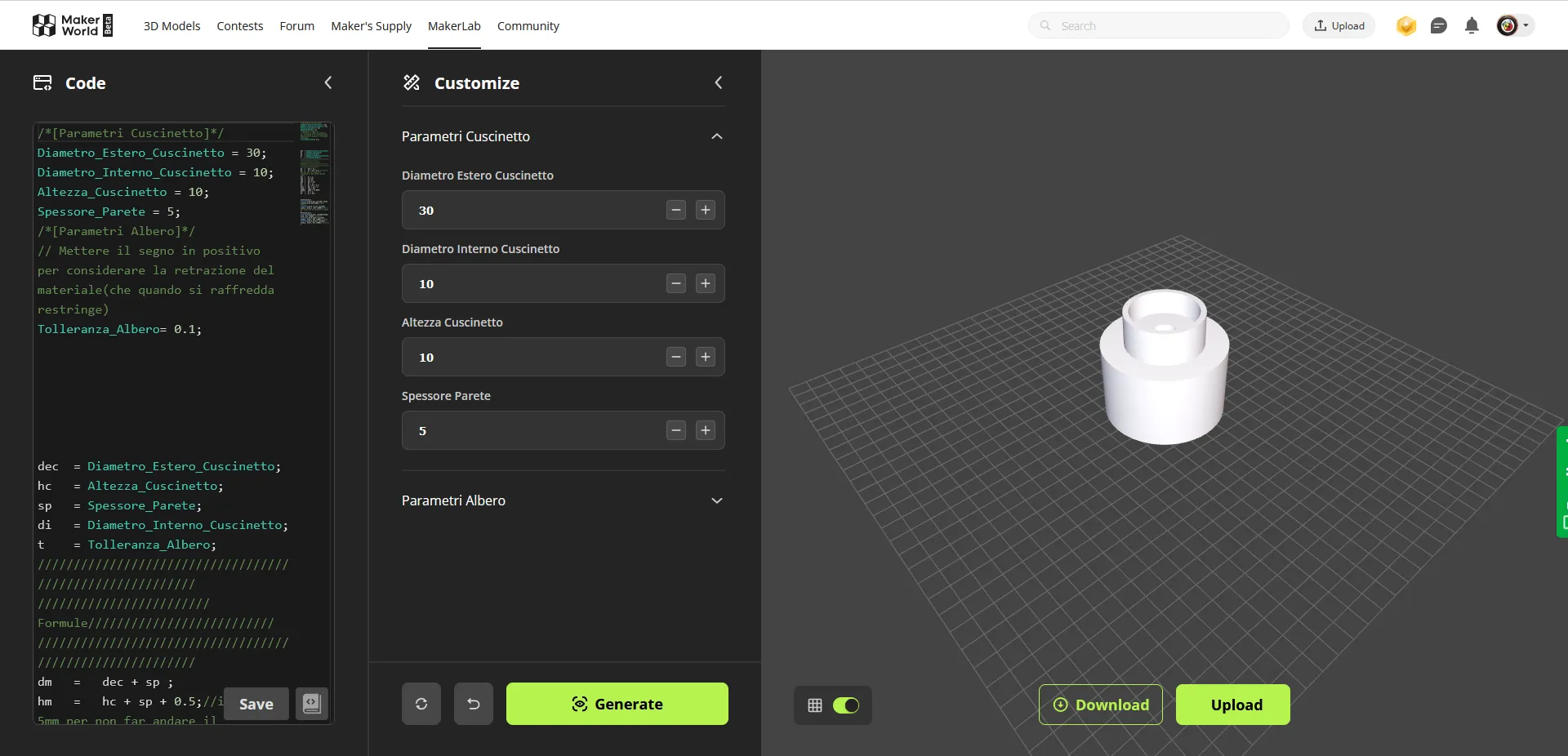1568x756 pixels.
Task: Toggle the grid visibility switch
Action: pyautogui.click(x=846, y=705)
